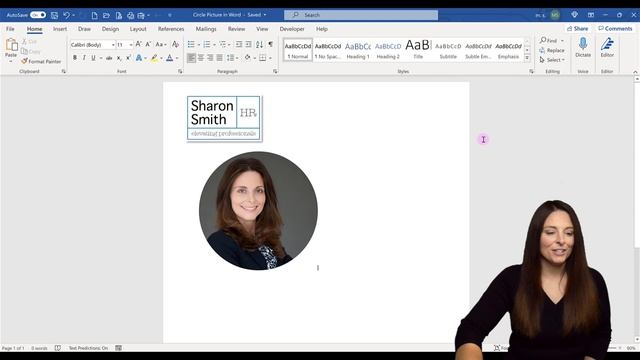Open the Draw tab
The height and width of the screenshot is (360, 640).
tap(84, 29)
